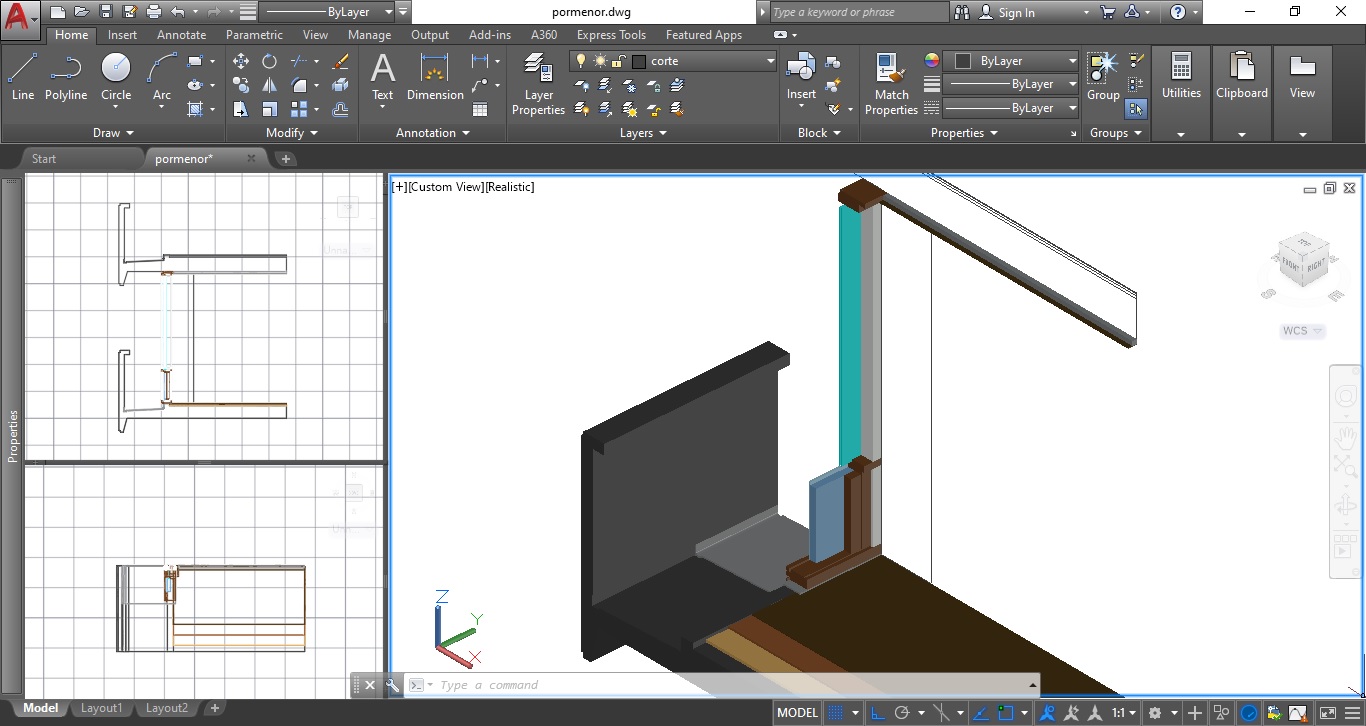1366x726 pixels.
Task: Activate the Arc tool
Action: point(161,78)
